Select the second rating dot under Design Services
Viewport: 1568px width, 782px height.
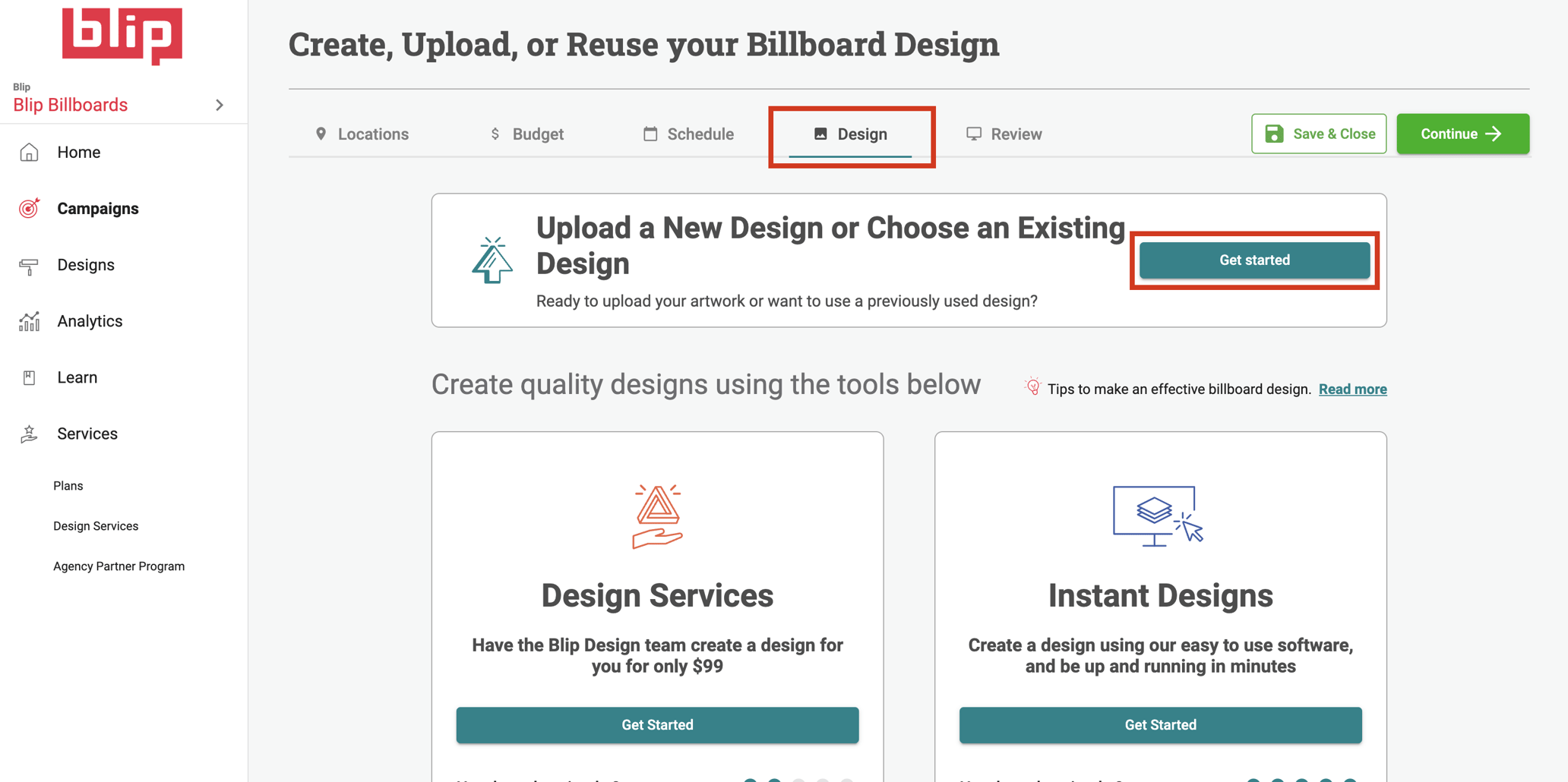click(x=775, y=780)
